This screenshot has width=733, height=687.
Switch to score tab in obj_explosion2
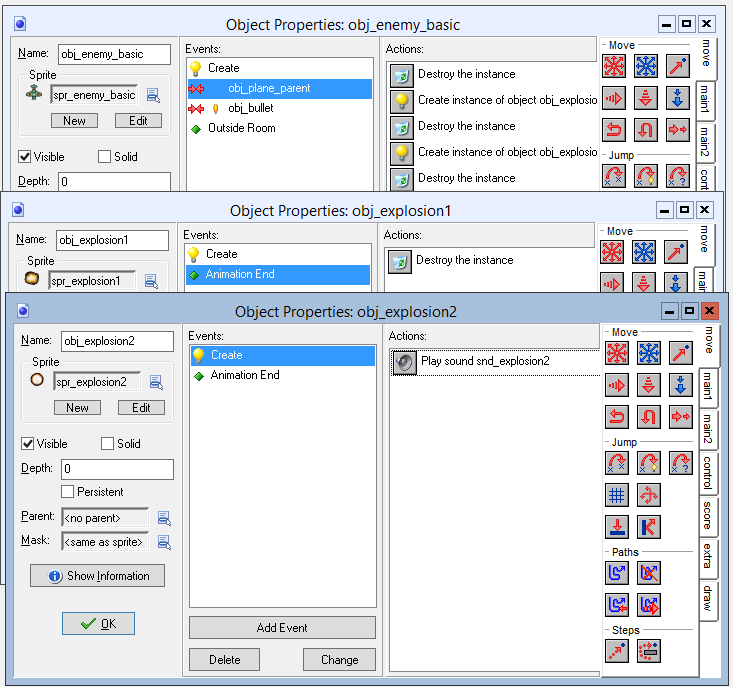pyautogui.click(x=708, y=515)
